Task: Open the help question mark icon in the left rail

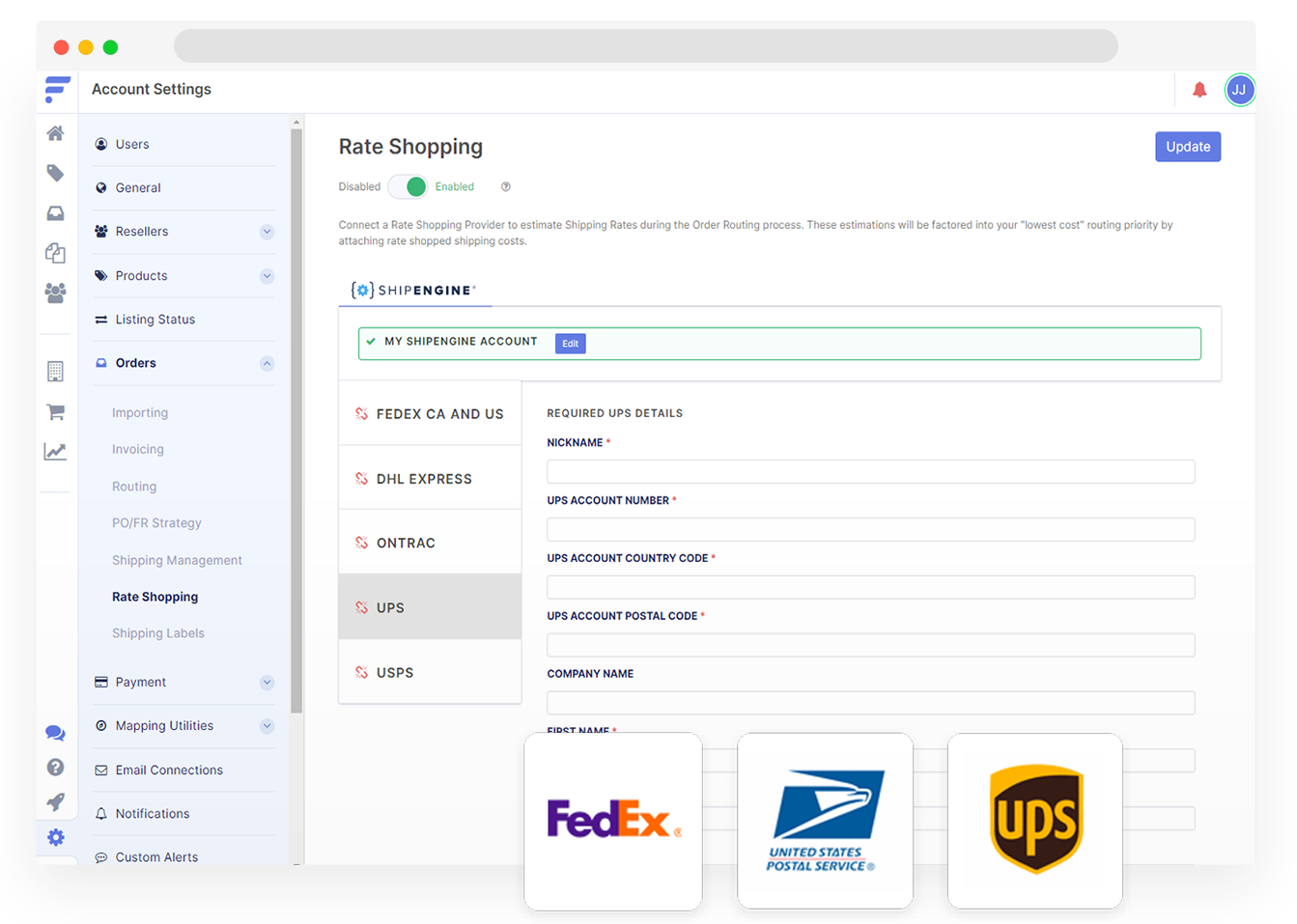Action: tap(56, 767)
